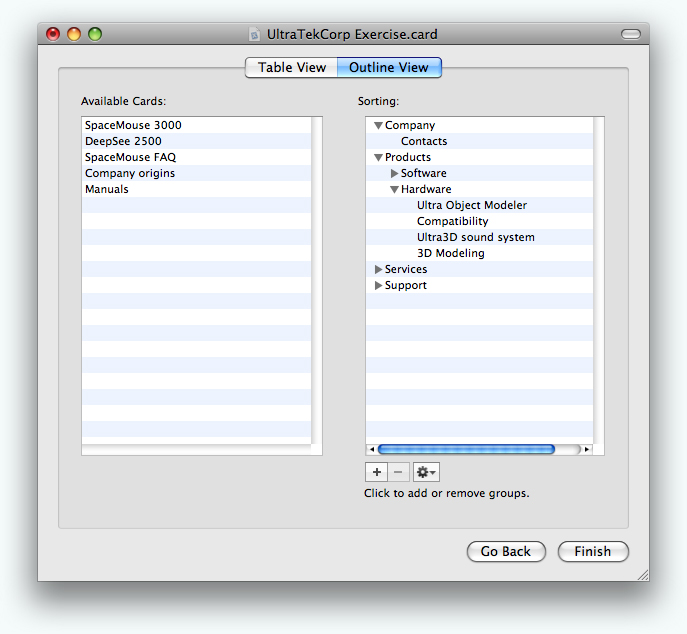Click the document icon in title bar
This screenshot has width=687, height=634.
point(256,34)
